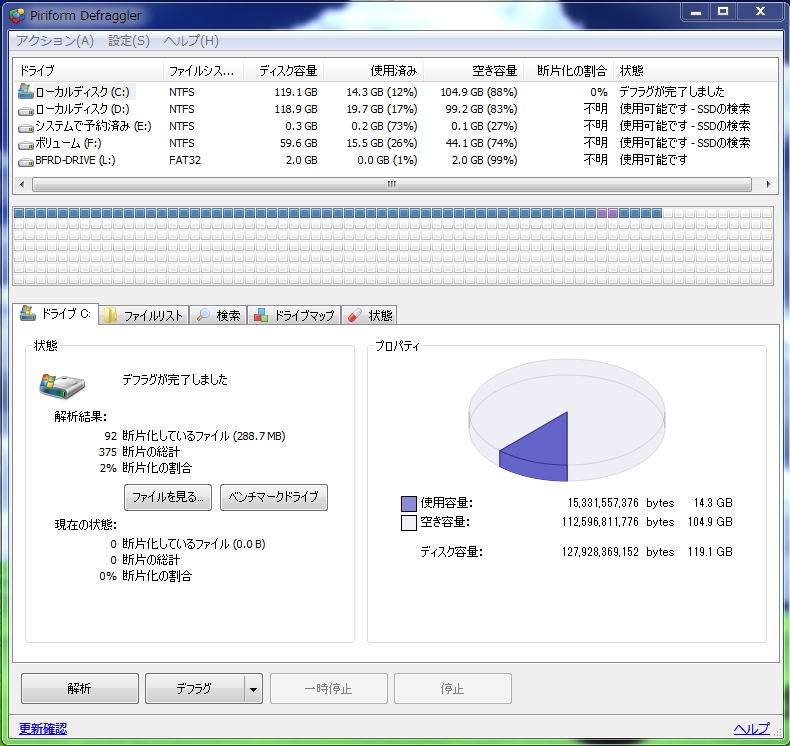Click the Defraggler app icon in title bar
The width and height of the screenshot is (790, 746).
pyautogui.click(x=17, y=15)
